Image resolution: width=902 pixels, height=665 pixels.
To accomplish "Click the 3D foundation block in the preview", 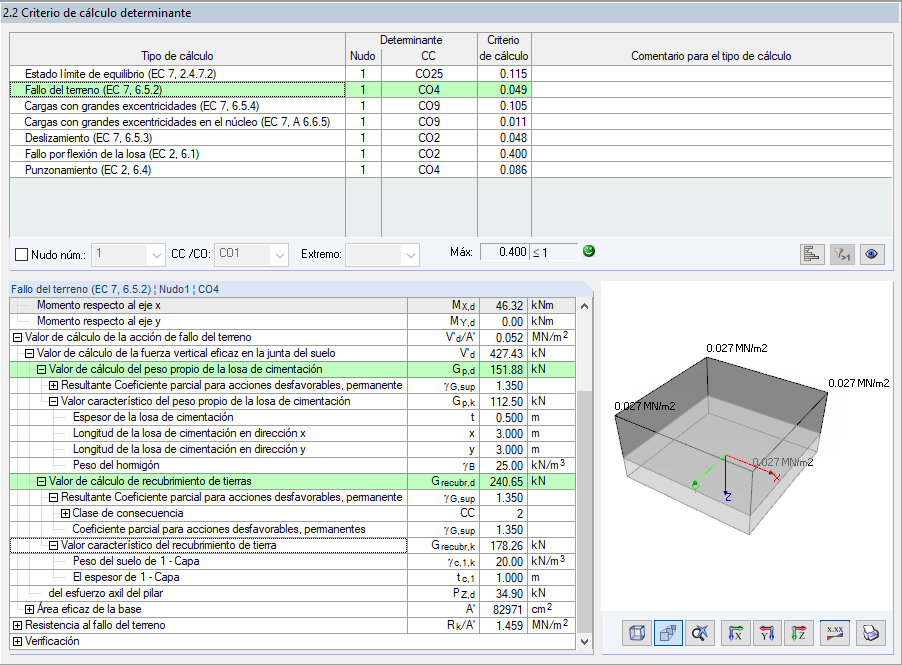I will 721,446.
